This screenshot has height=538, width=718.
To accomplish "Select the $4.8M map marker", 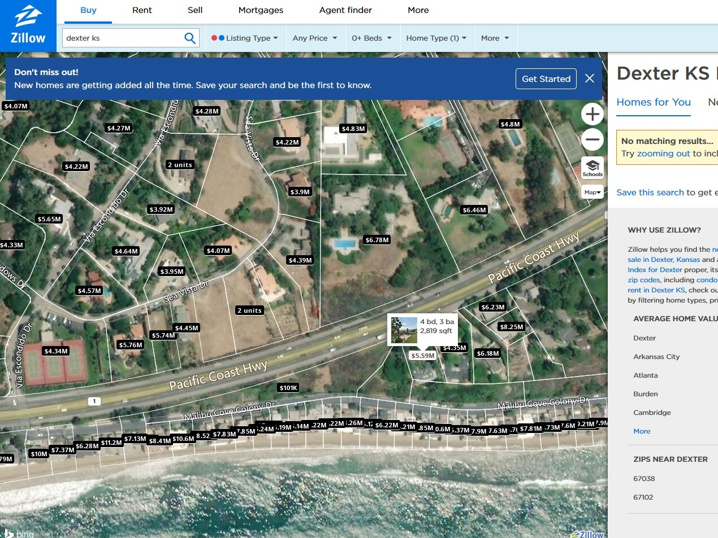I will (x=510, y=124).
